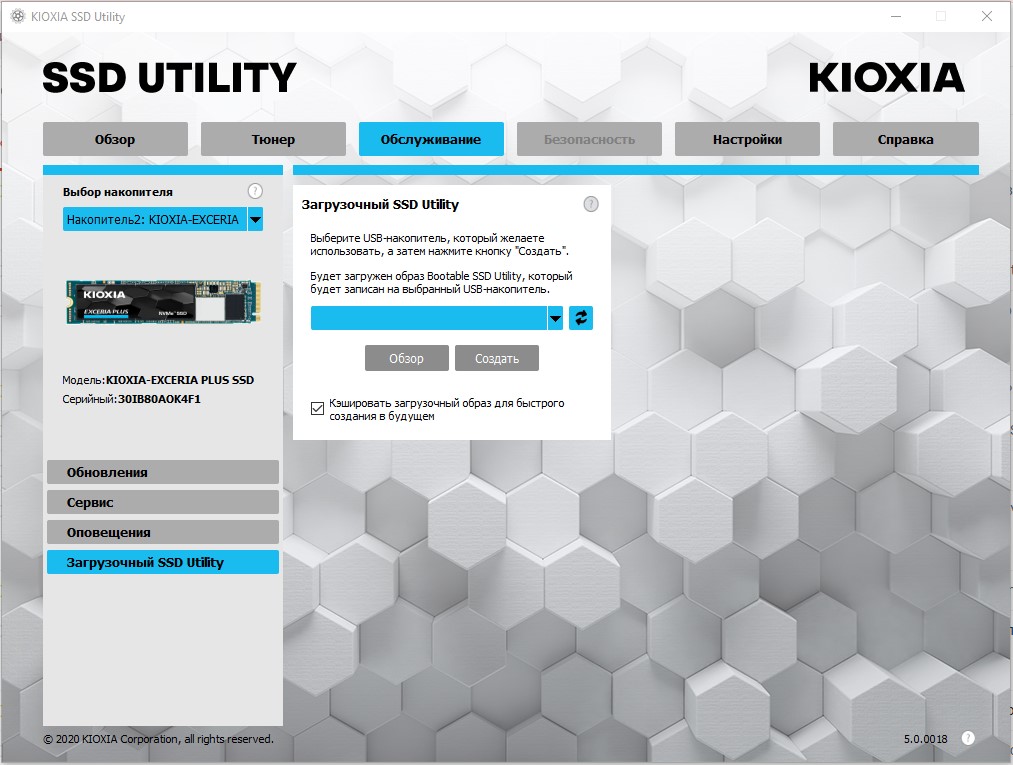The height and width of the screenshot is (765, 1013).
Task: Open the Справка tab
Action: 906,139
